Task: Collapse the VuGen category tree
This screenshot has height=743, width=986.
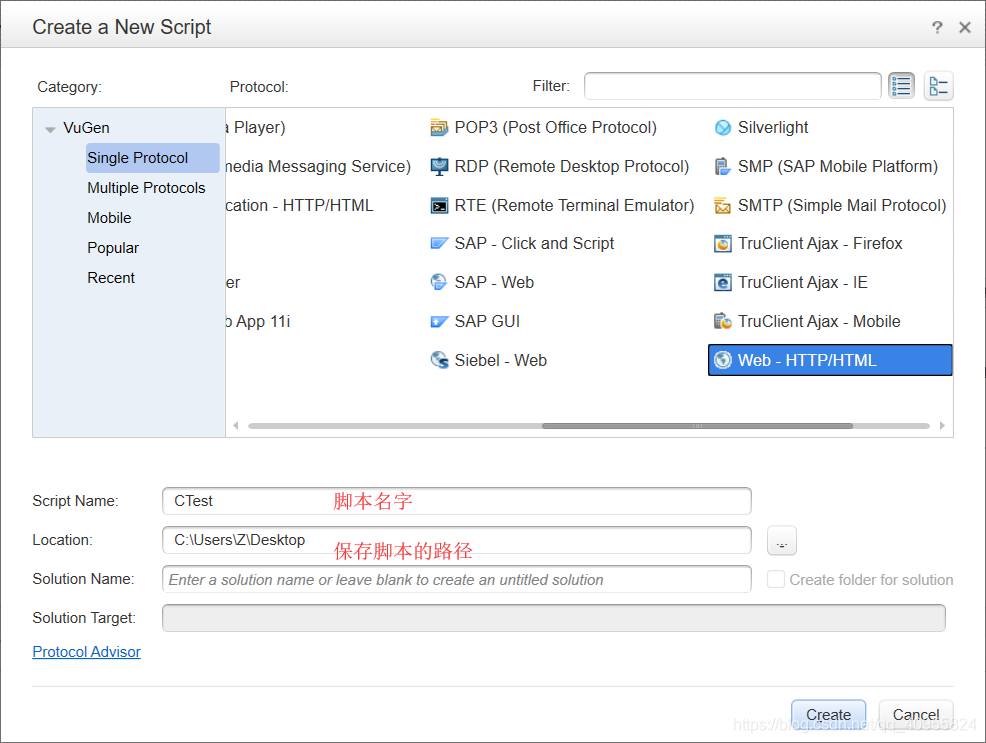Action: [x=50, y=129]
